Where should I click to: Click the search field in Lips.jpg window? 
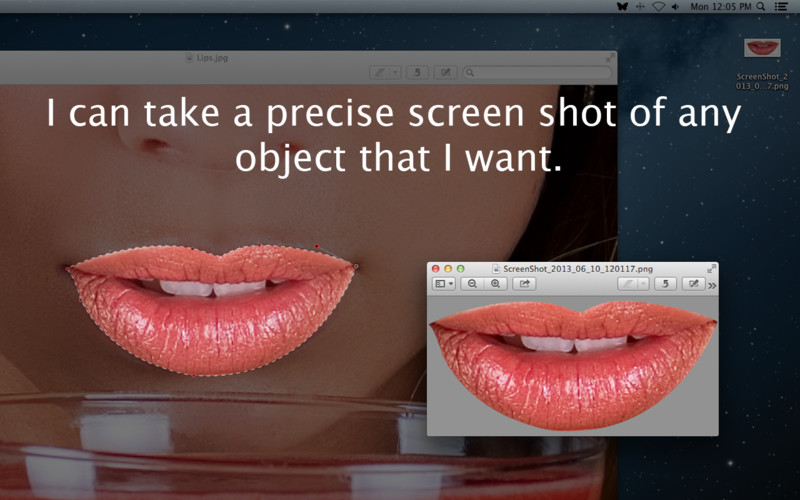pyautogui.click(x=537, y=72)
